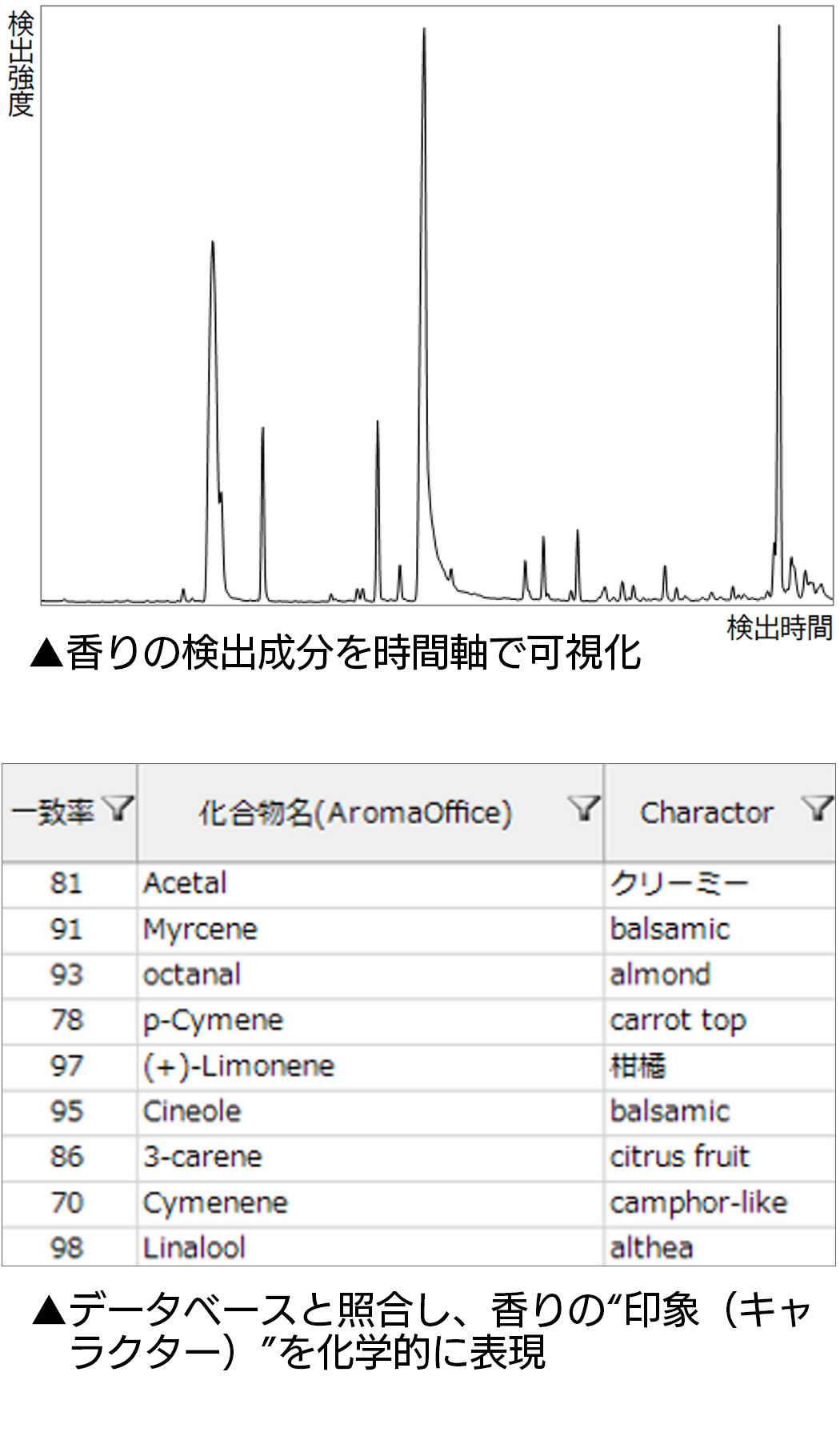
Task: Click the 3-carene compound cell
Action: 202,1157
